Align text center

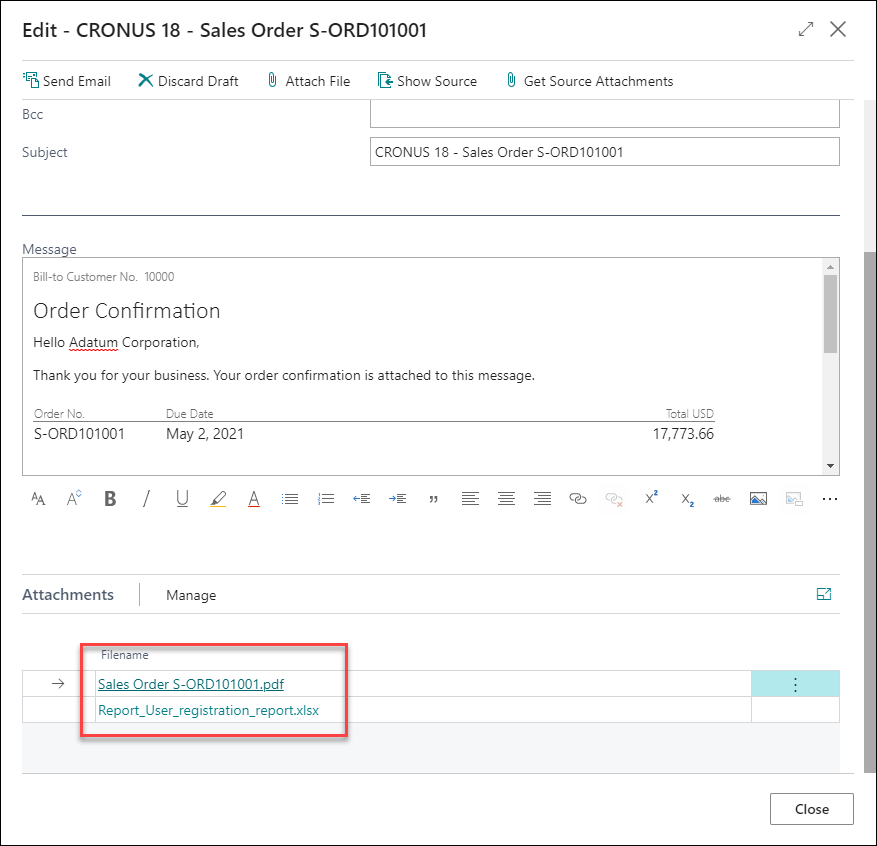[x=506, y=499]
